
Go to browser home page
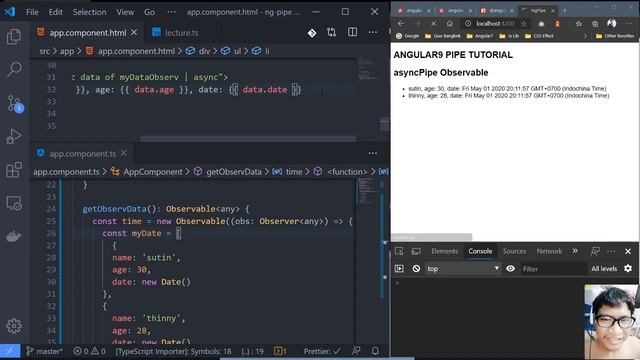point(449,24)
